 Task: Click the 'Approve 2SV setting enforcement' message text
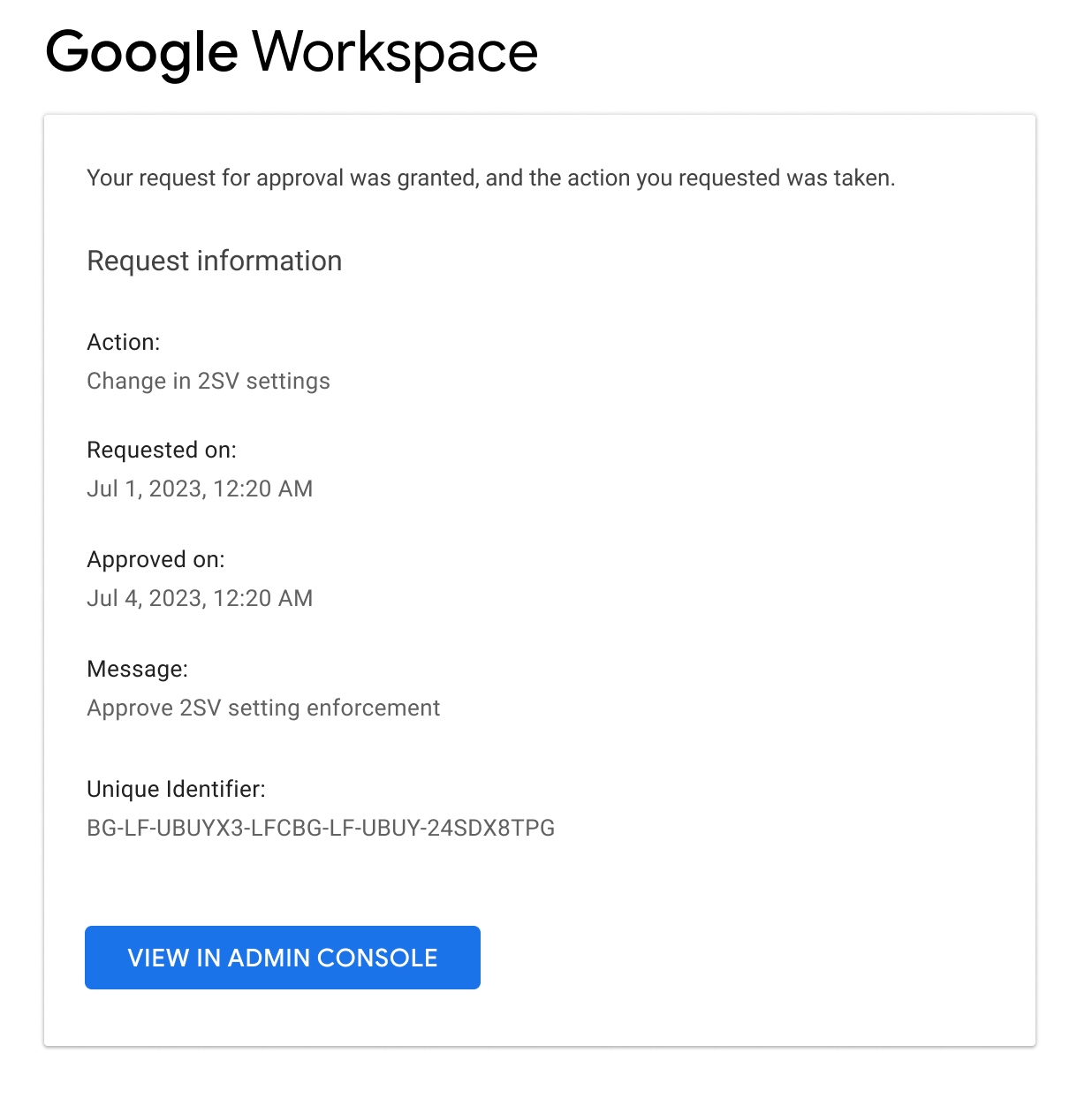coord(263,708)
